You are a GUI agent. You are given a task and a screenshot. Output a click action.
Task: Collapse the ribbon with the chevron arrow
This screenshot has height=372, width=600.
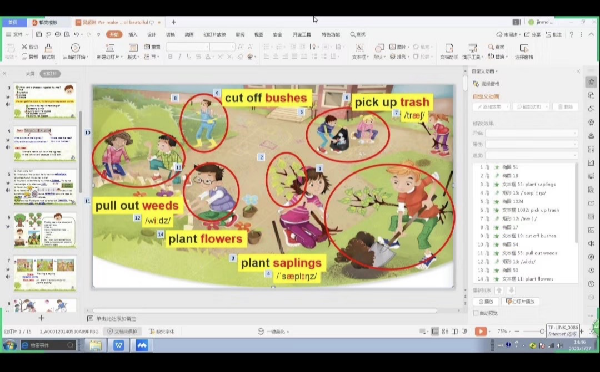(x=591, y=34)
